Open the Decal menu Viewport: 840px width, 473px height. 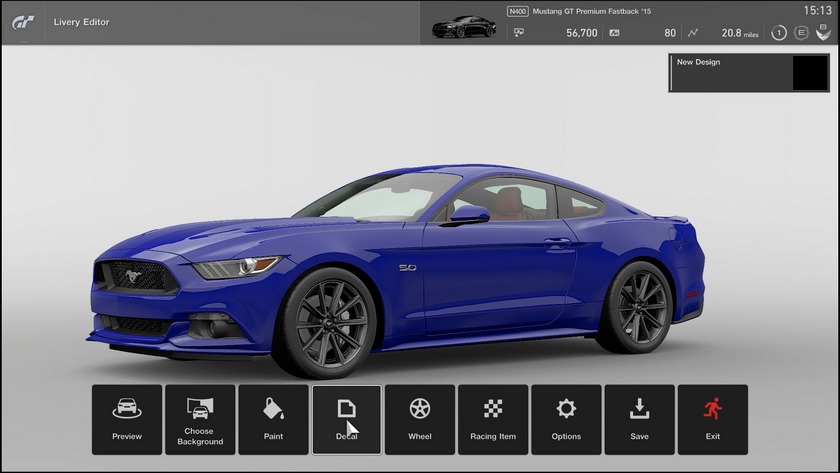click(346, 420)
